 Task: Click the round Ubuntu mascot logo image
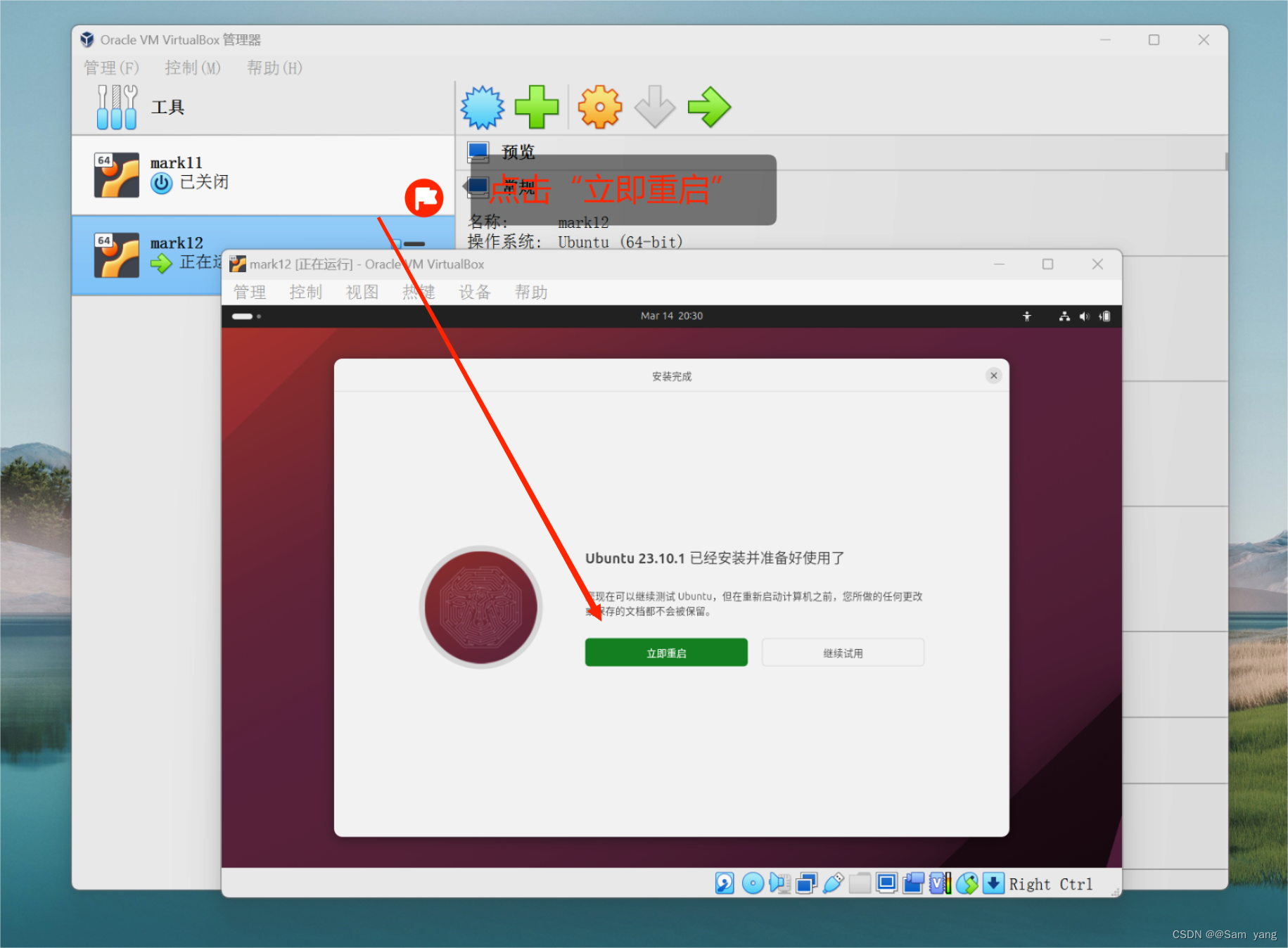tap(481, 607)
